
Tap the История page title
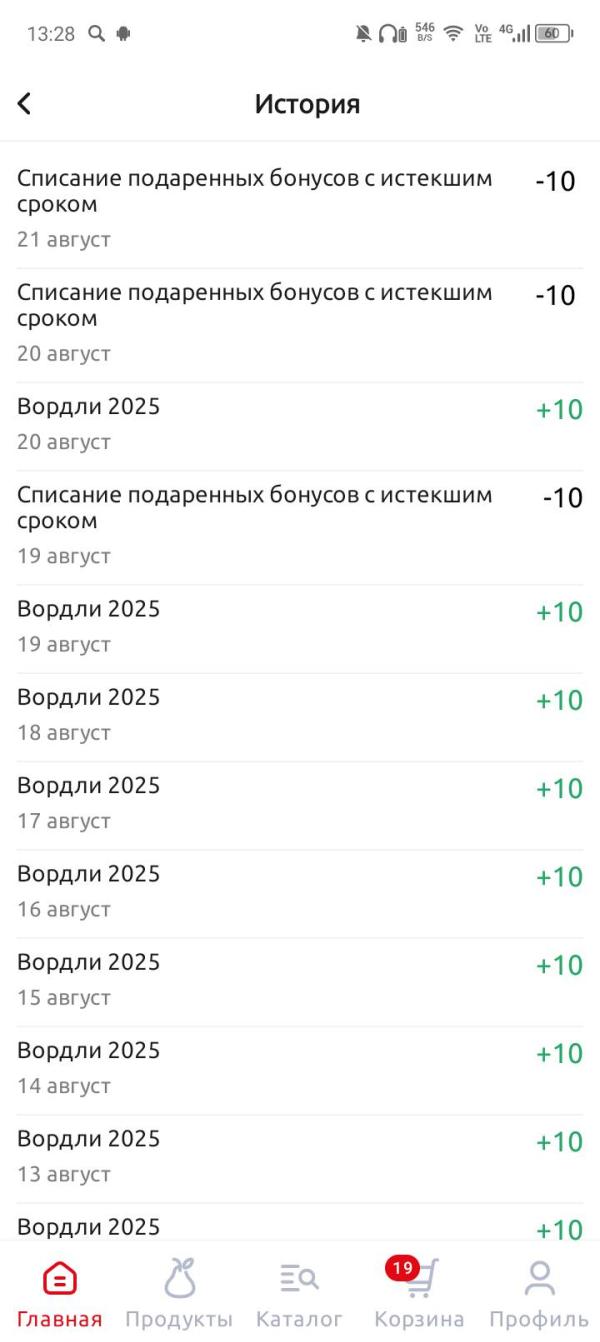(x=307, y=104)
